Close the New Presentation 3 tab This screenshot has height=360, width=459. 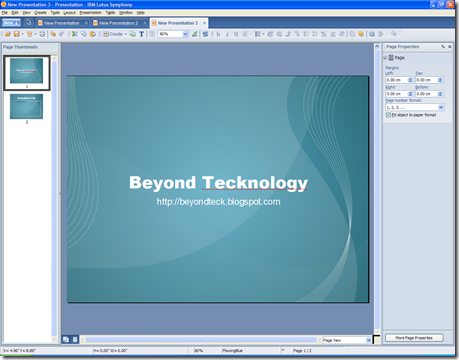[x=204, y=23]
